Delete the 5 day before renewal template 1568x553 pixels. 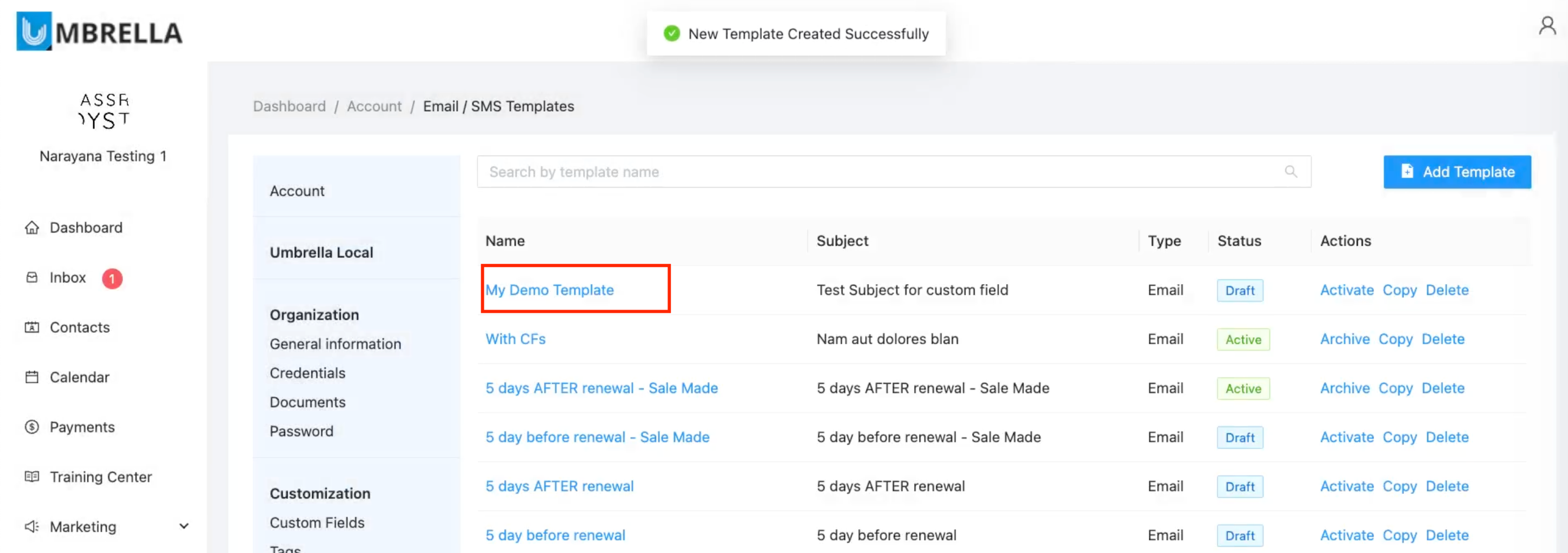click(1447, 536)
